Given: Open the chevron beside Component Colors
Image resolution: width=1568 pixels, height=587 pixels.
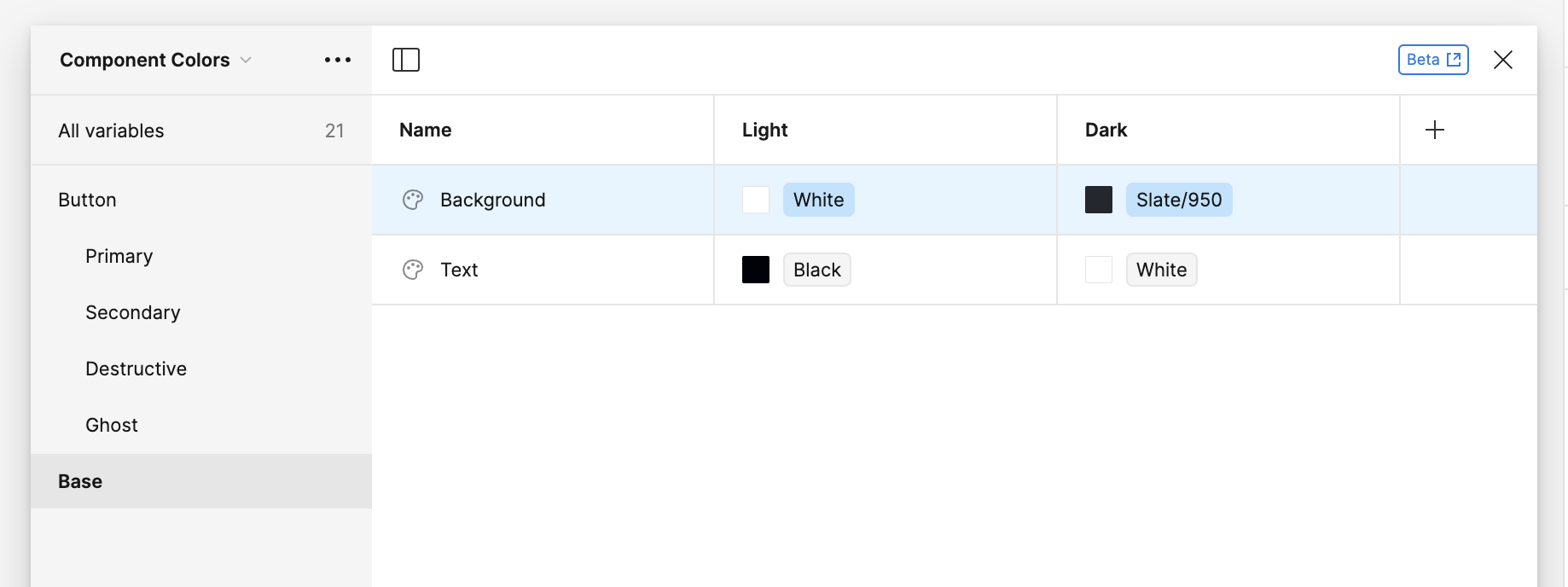Looking at the screenshot, I should tap(247, 60).
